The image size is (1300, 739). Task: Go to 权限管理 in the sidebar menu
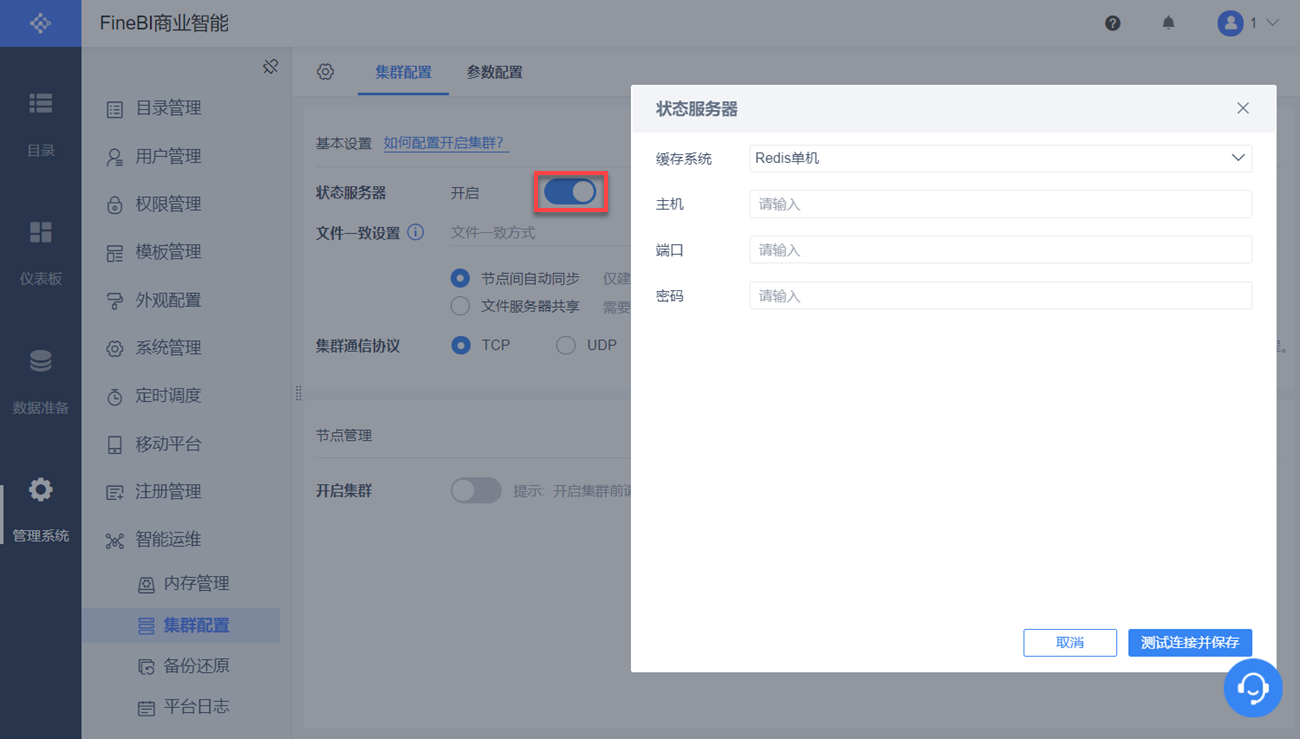[x=168, y=204]
